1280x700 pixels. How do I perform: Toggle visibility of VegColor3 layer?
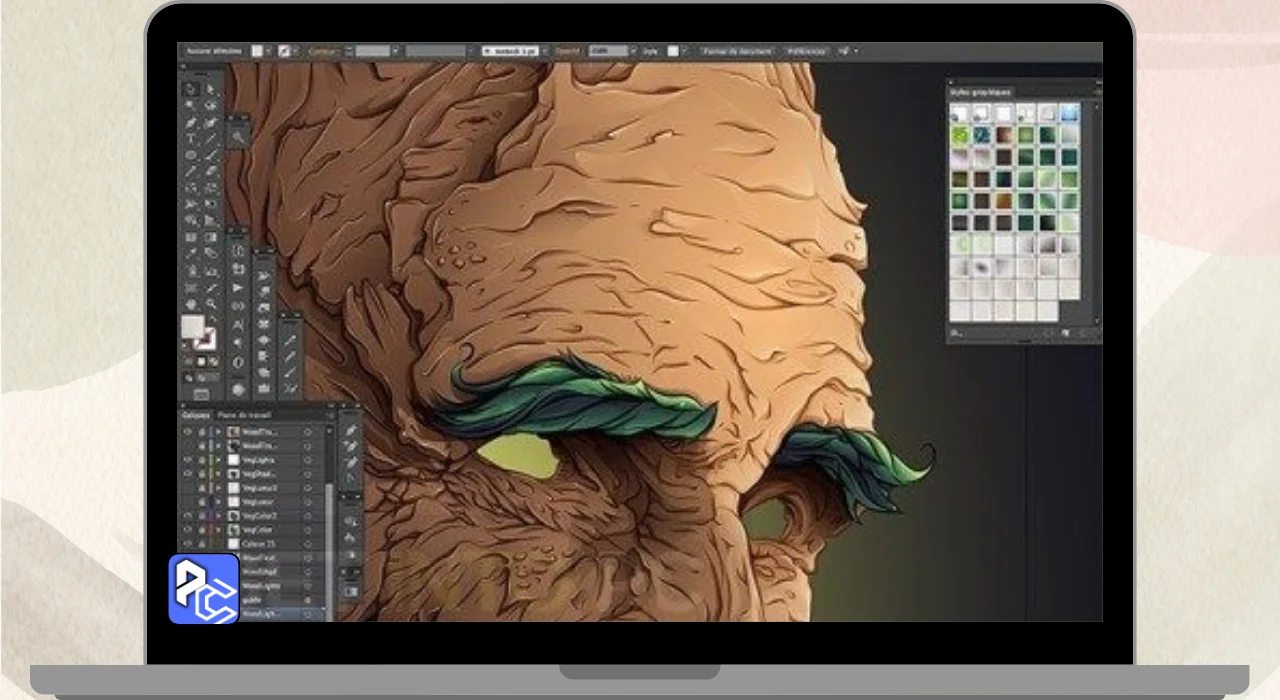point(187,516)
